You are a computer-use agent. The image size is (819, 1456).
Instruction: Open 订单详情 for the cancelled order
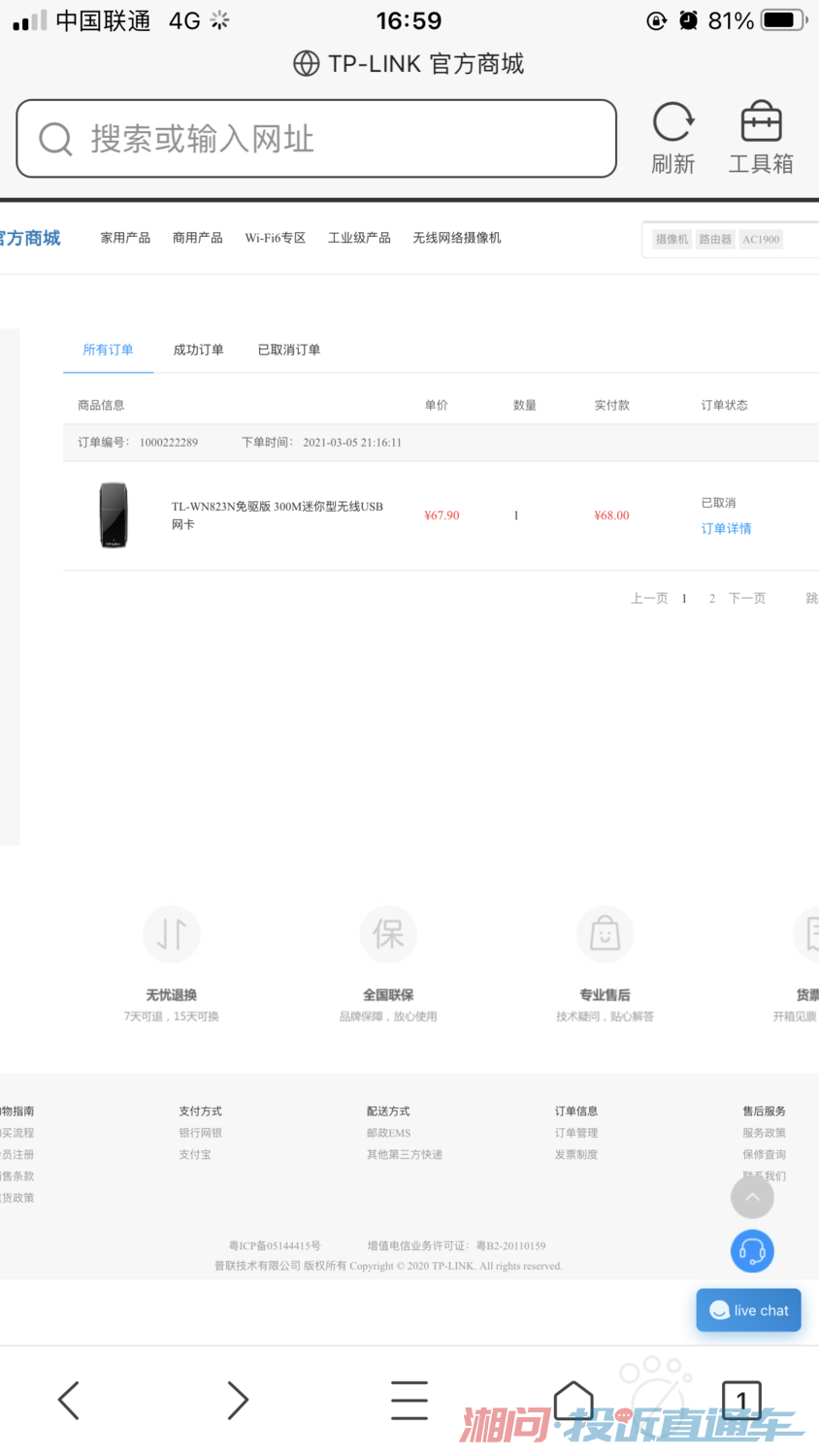pyautogui.click(x=726, y=528)
